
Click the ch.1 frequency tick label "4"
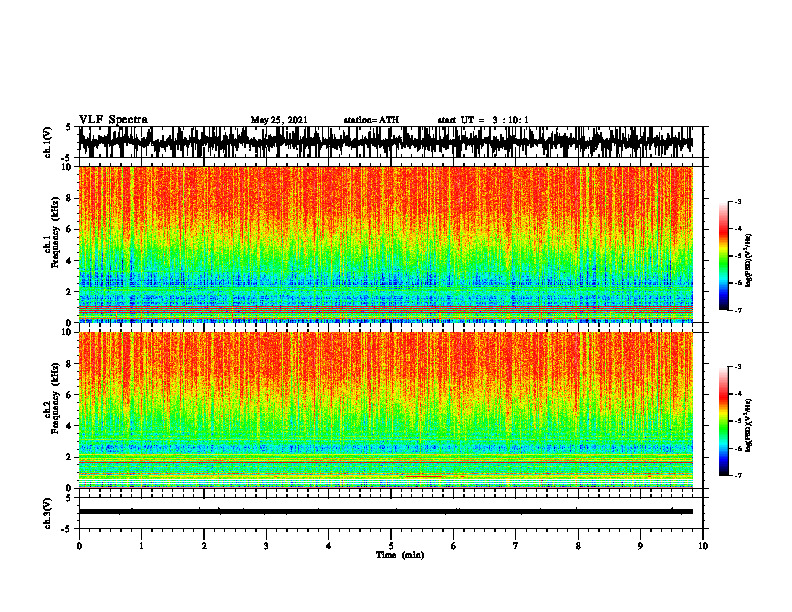(69, 261)
